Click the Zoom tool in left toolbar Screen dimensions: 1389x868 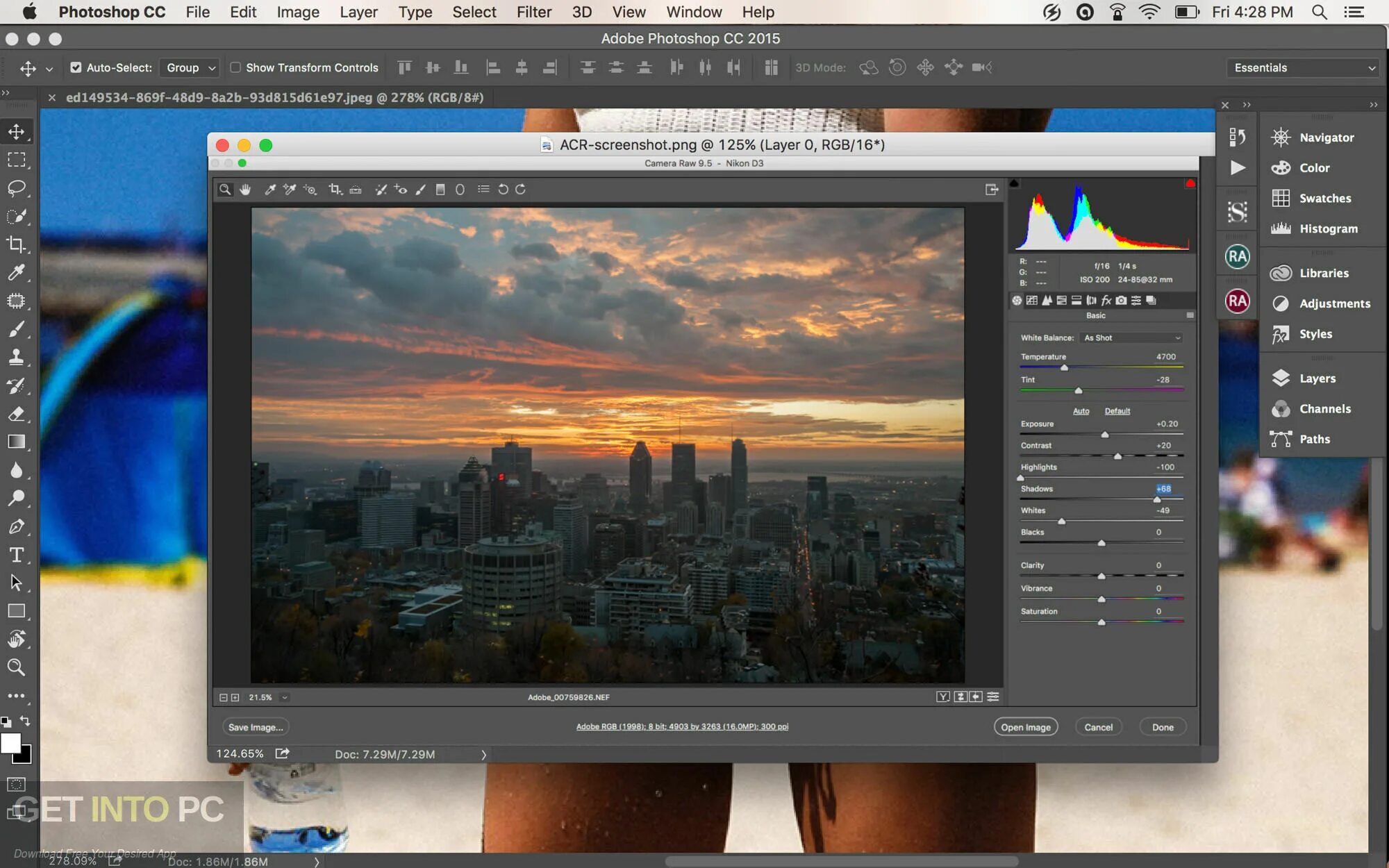(x=17, y=667)
